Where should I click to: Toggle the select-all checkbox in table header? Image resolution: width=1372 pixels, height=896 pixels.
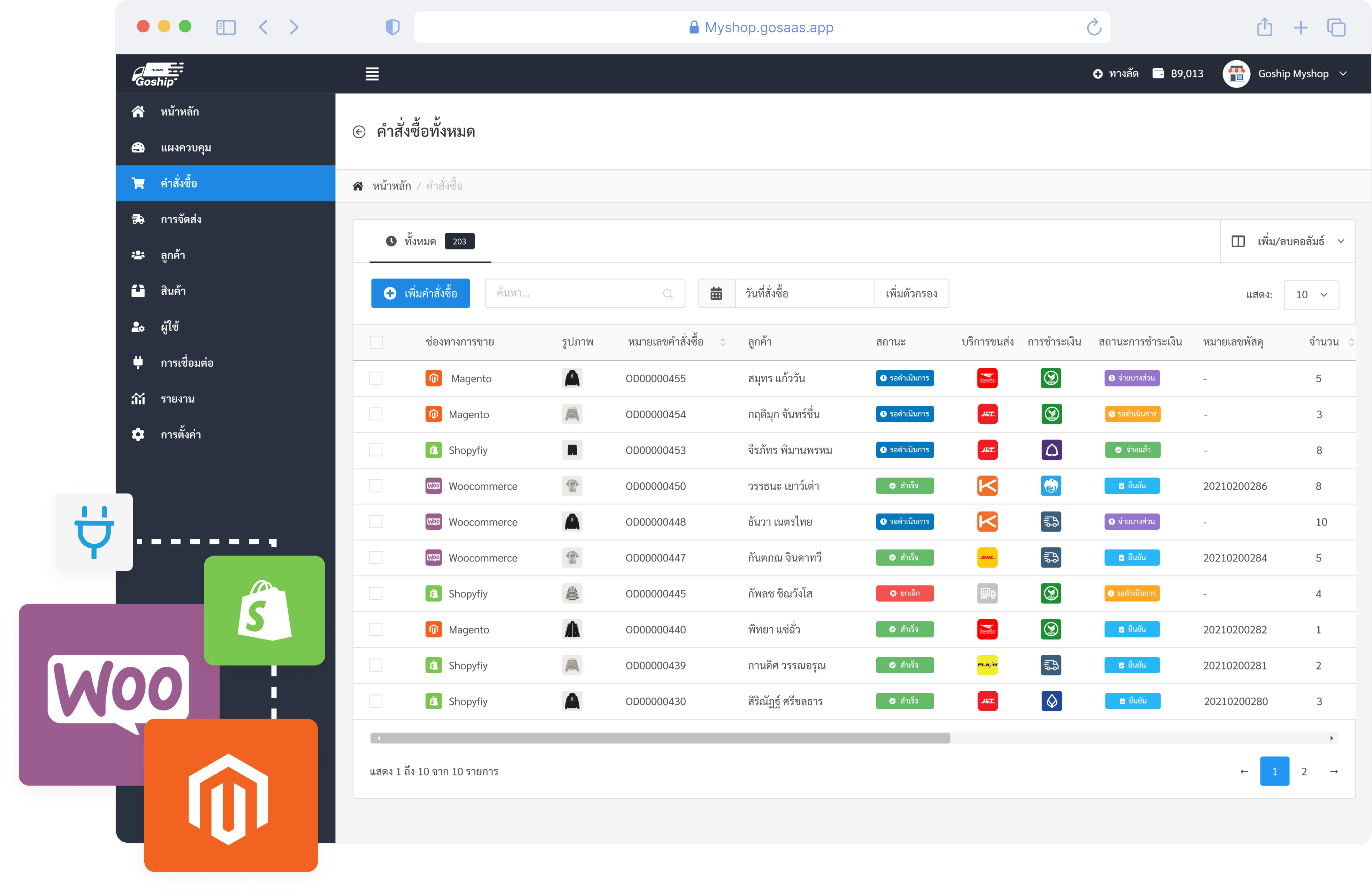coord(376,342)
